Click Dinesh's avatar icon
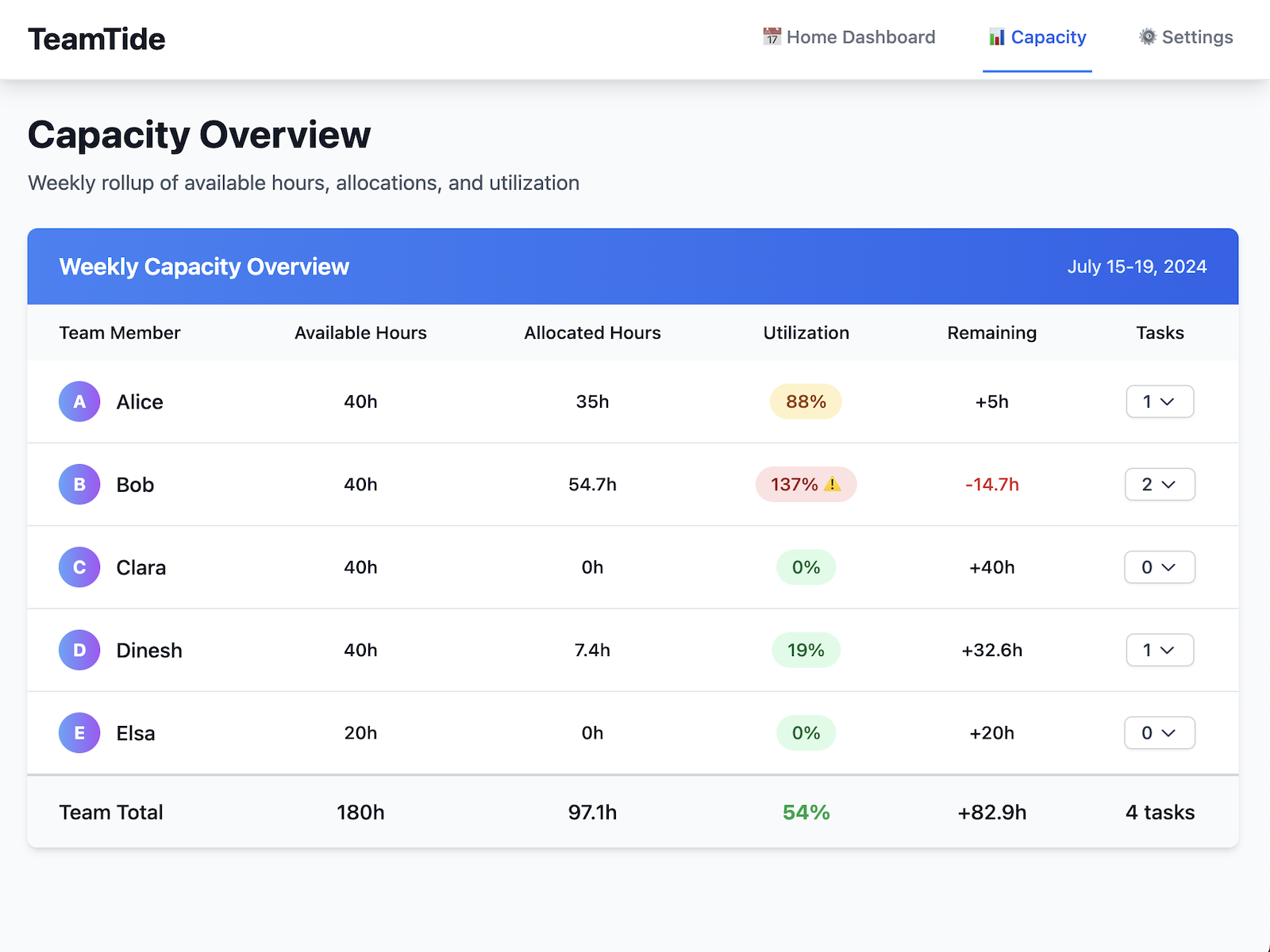The image size is (1270, 952). [x=79, y=650]
